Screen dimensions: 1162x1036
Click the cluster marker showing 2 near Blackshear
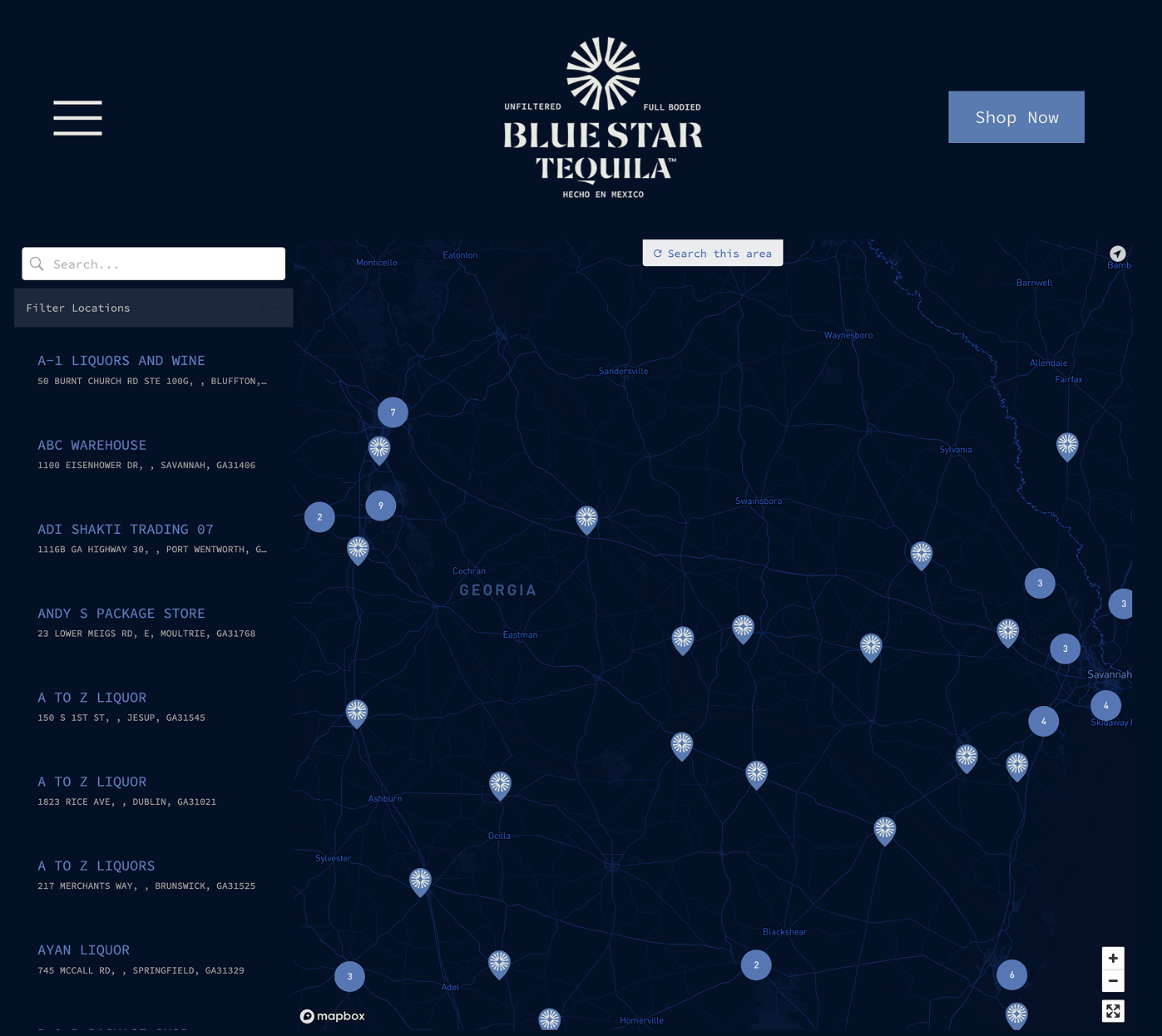[756, 964]
